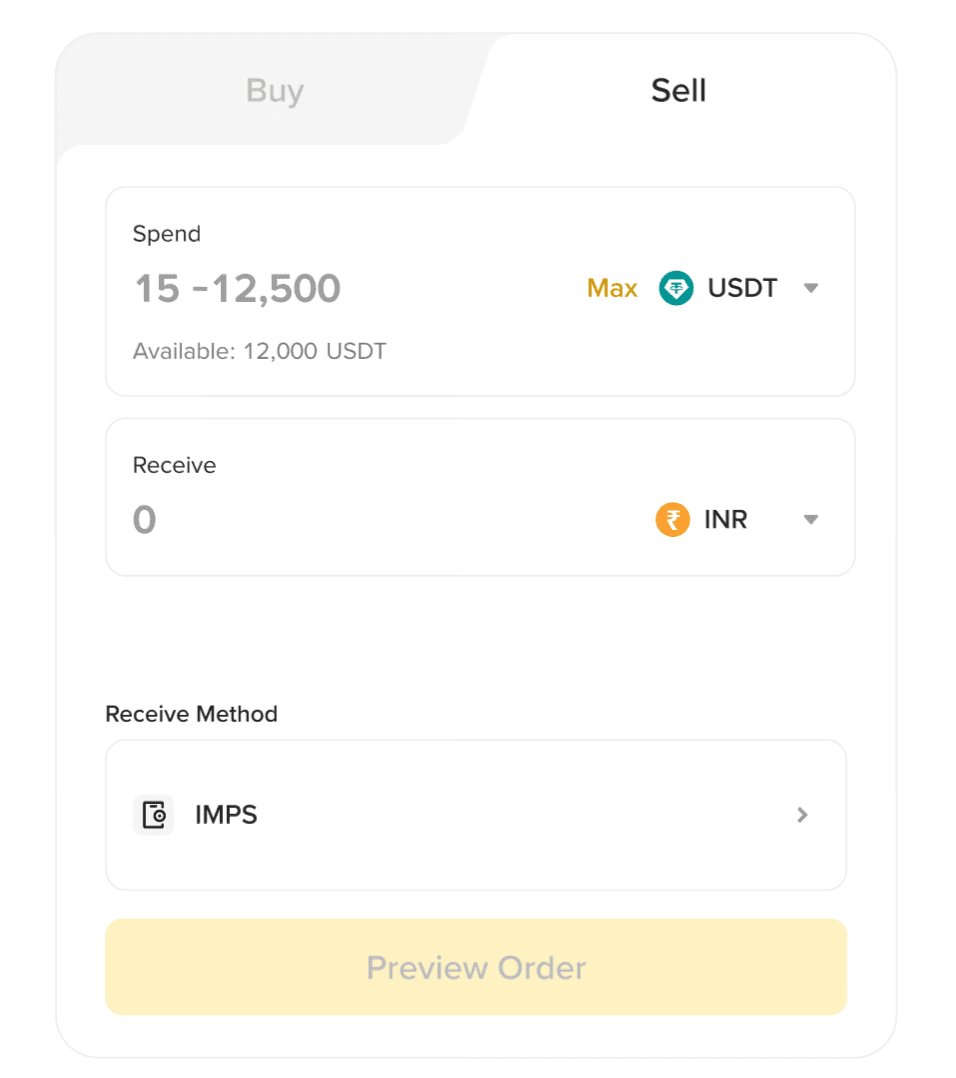Select the IMPS receive method text

point(226,815)
